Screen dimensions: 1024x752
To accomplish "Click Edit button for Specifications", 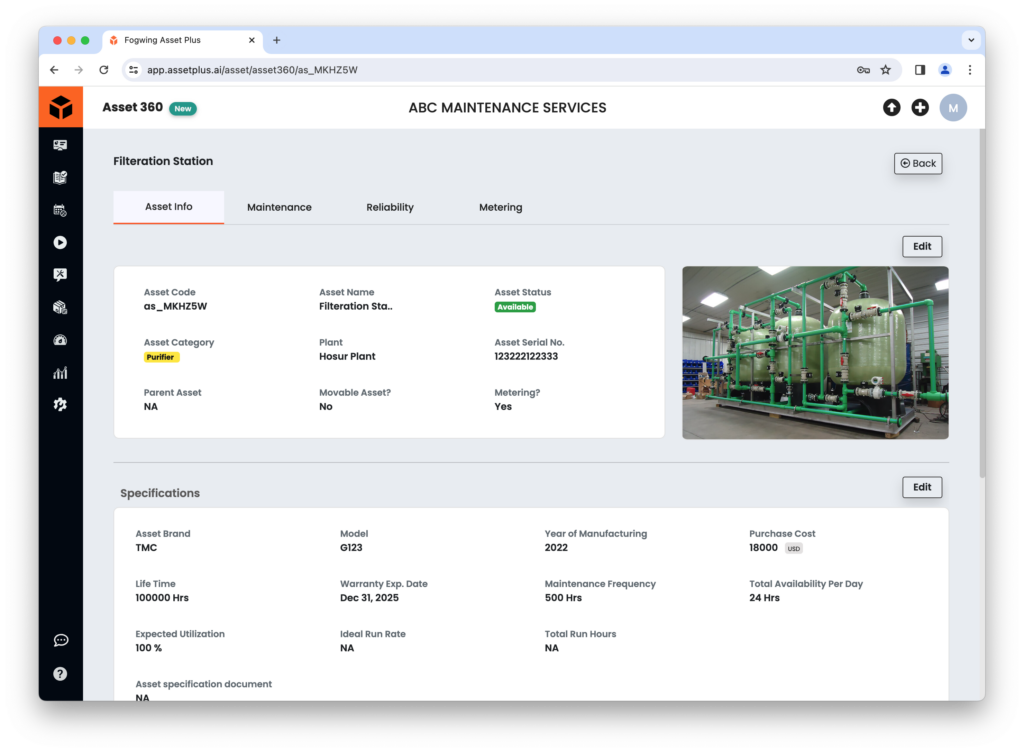I will tap(921, 487).
